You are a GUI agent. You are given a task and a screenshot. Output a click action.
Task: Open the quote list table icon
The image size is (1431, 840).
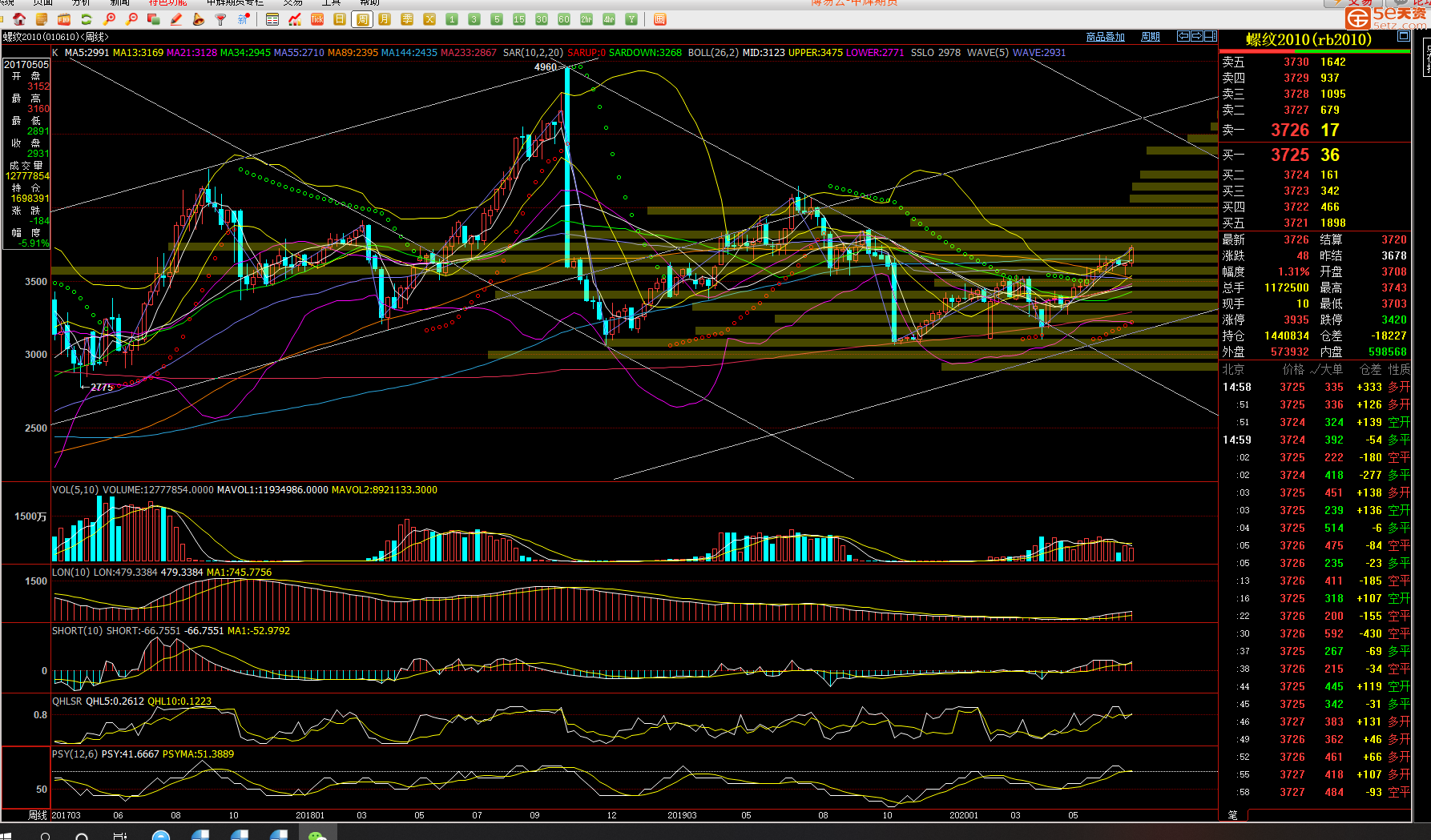[272, 19]
